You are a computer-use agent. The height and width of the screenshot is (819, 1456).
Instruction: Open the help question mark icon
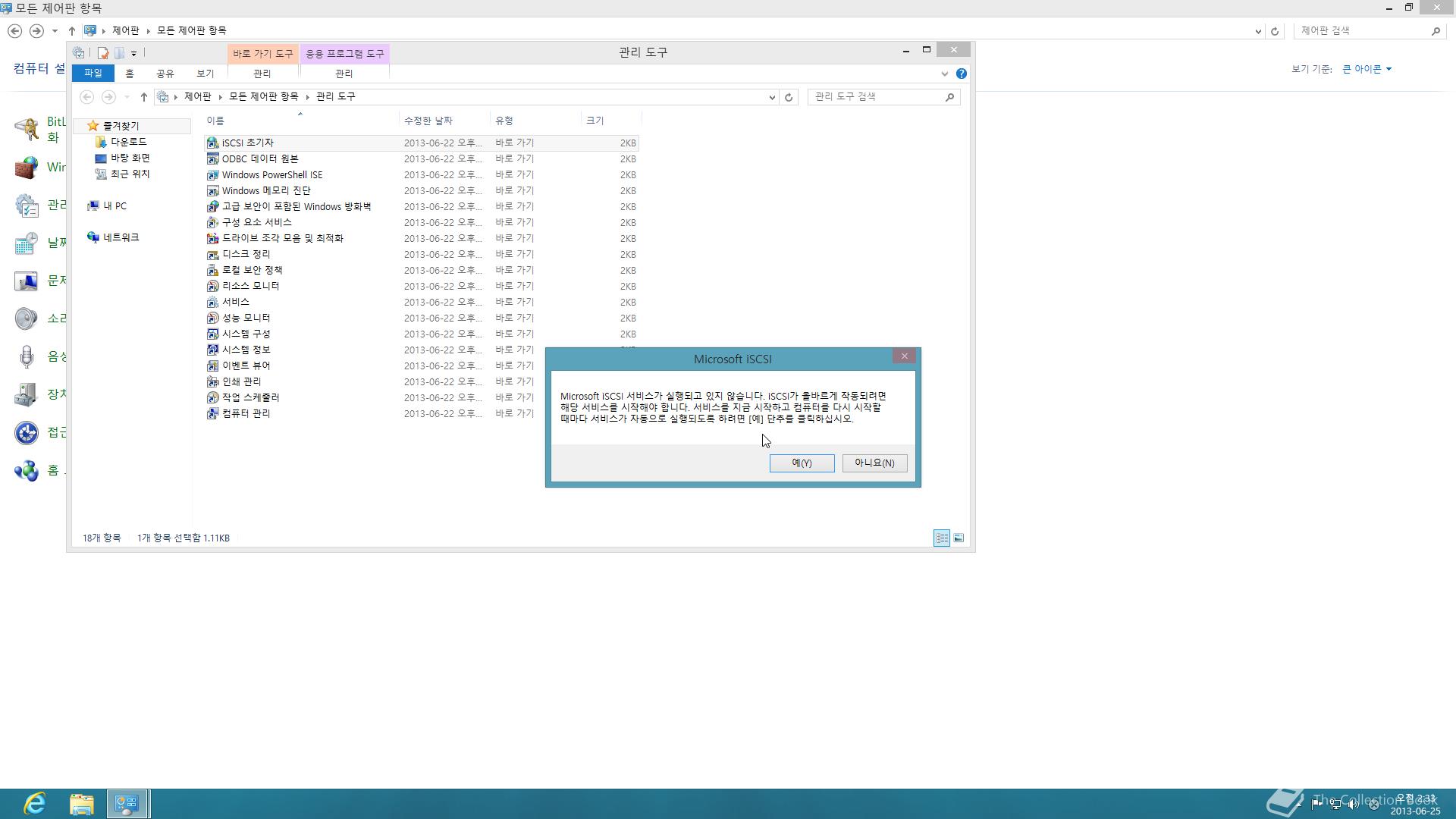point(961,74)
